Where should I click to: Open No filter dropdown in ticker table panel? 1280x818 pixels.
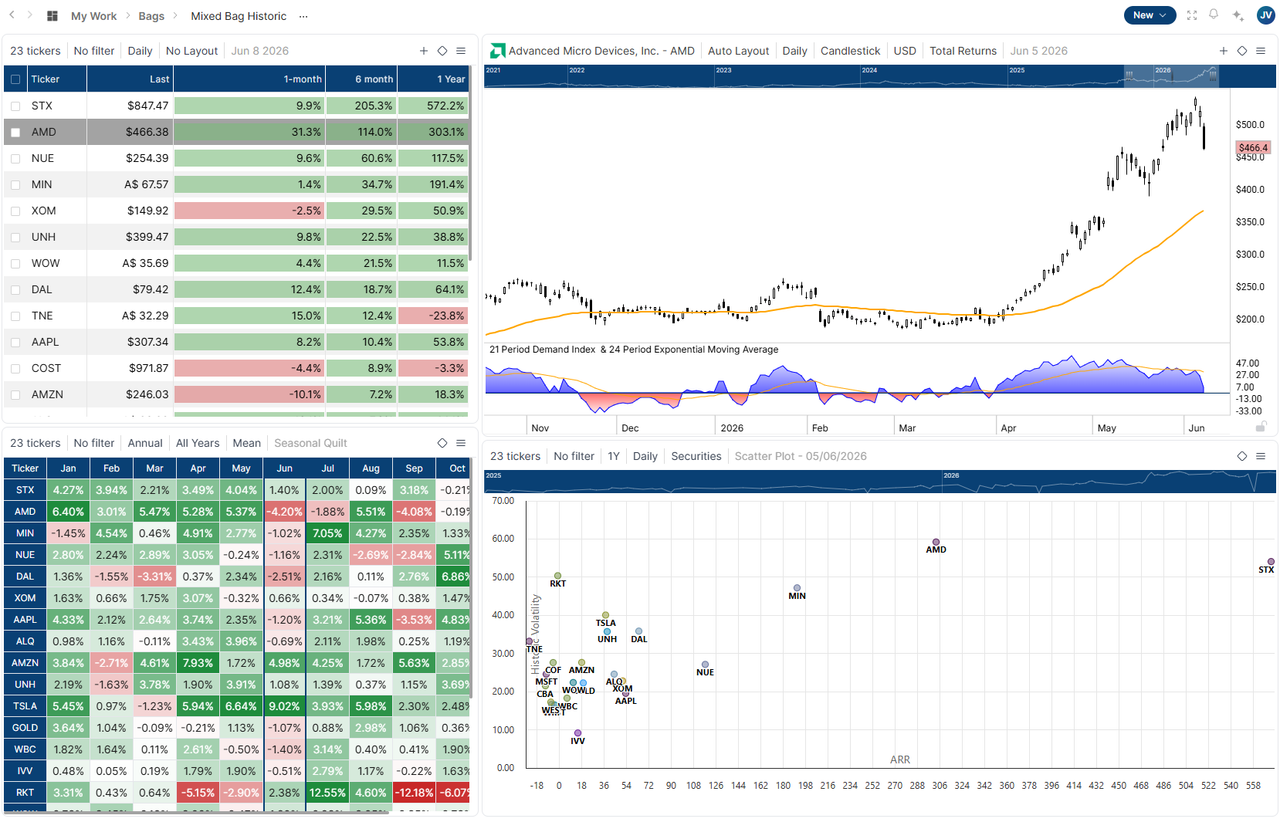click(x=94, y=51)
